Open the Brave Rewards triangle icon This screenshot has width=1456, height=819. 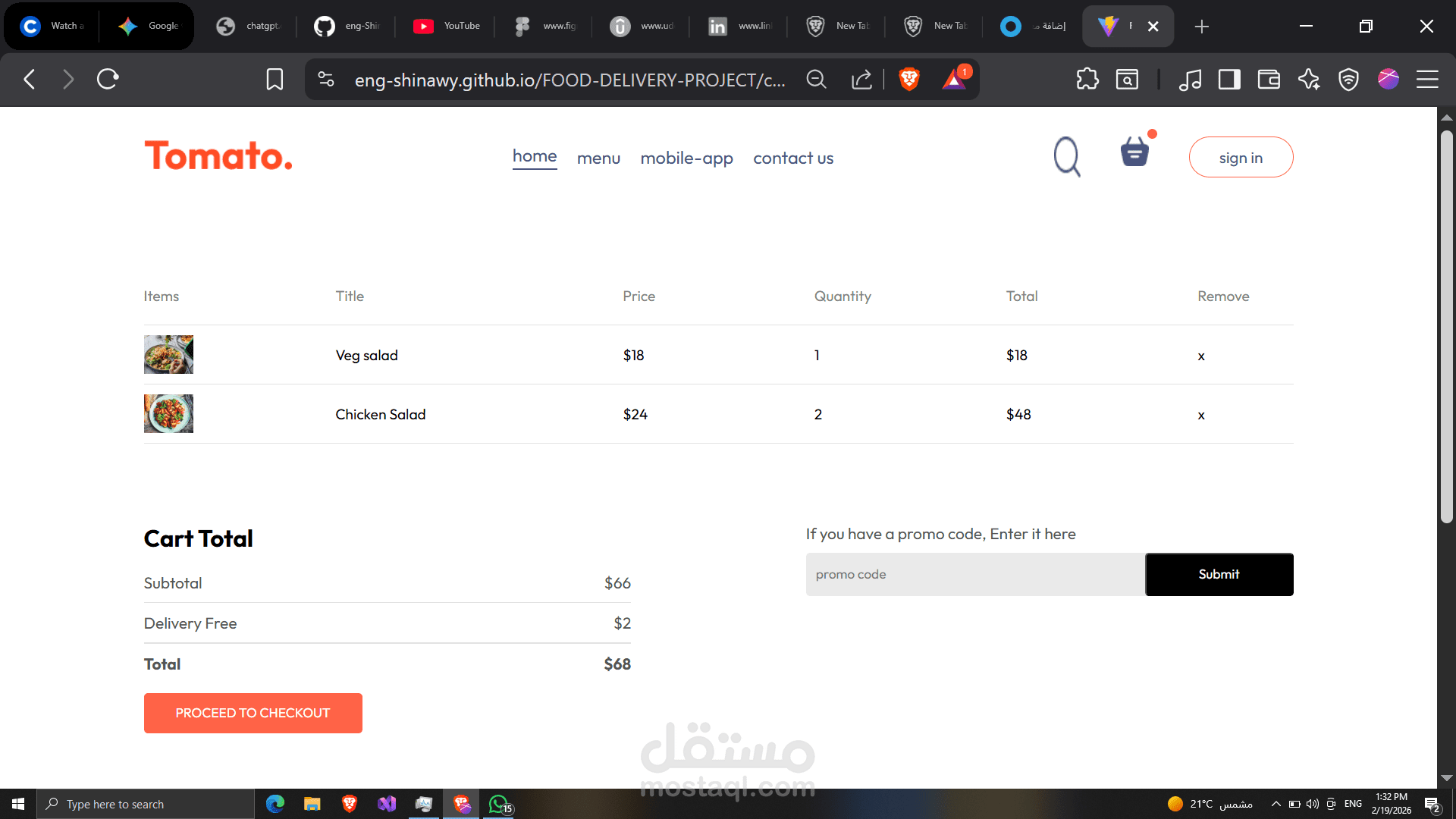[x=954, y=79]
